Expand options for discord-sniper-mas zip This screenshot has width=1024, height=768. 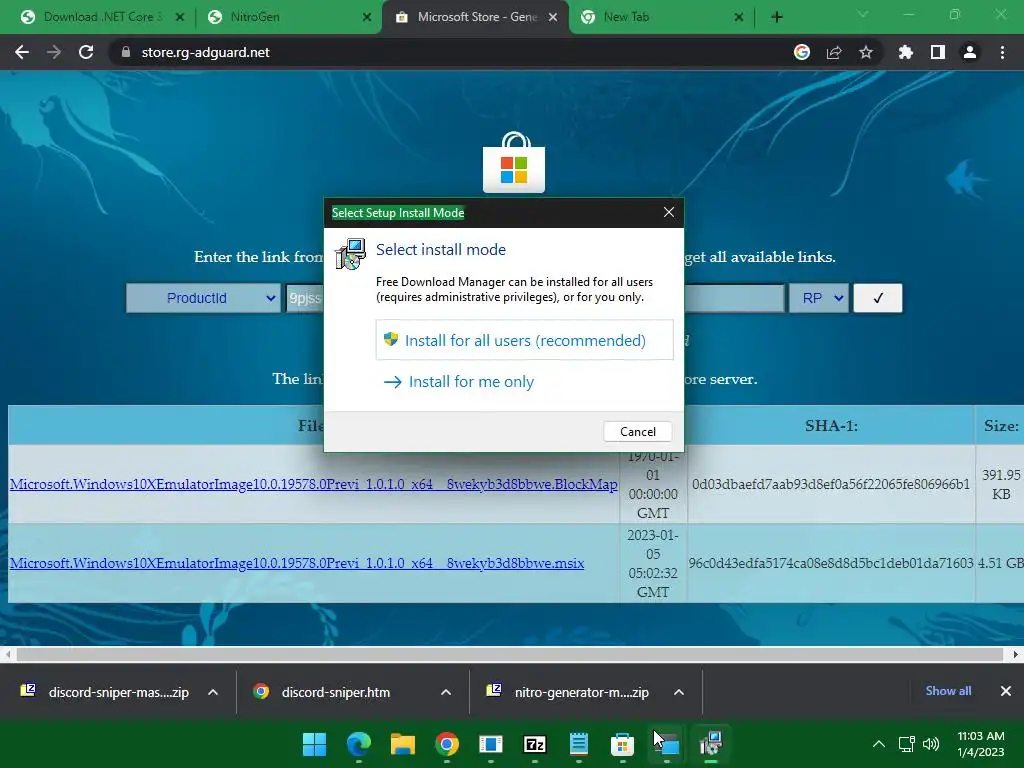tap(213, 692)
